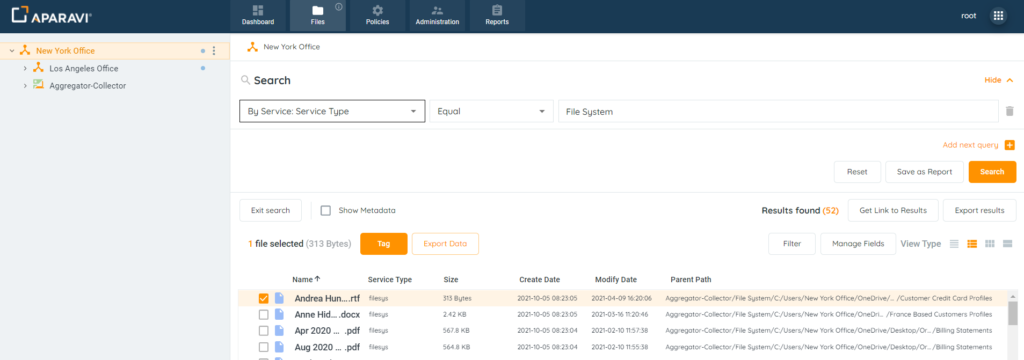Viewport: 1024px width, 360px height.
Task: Click the Los Angeles Office status dot
Action: (x=202, y=68)
